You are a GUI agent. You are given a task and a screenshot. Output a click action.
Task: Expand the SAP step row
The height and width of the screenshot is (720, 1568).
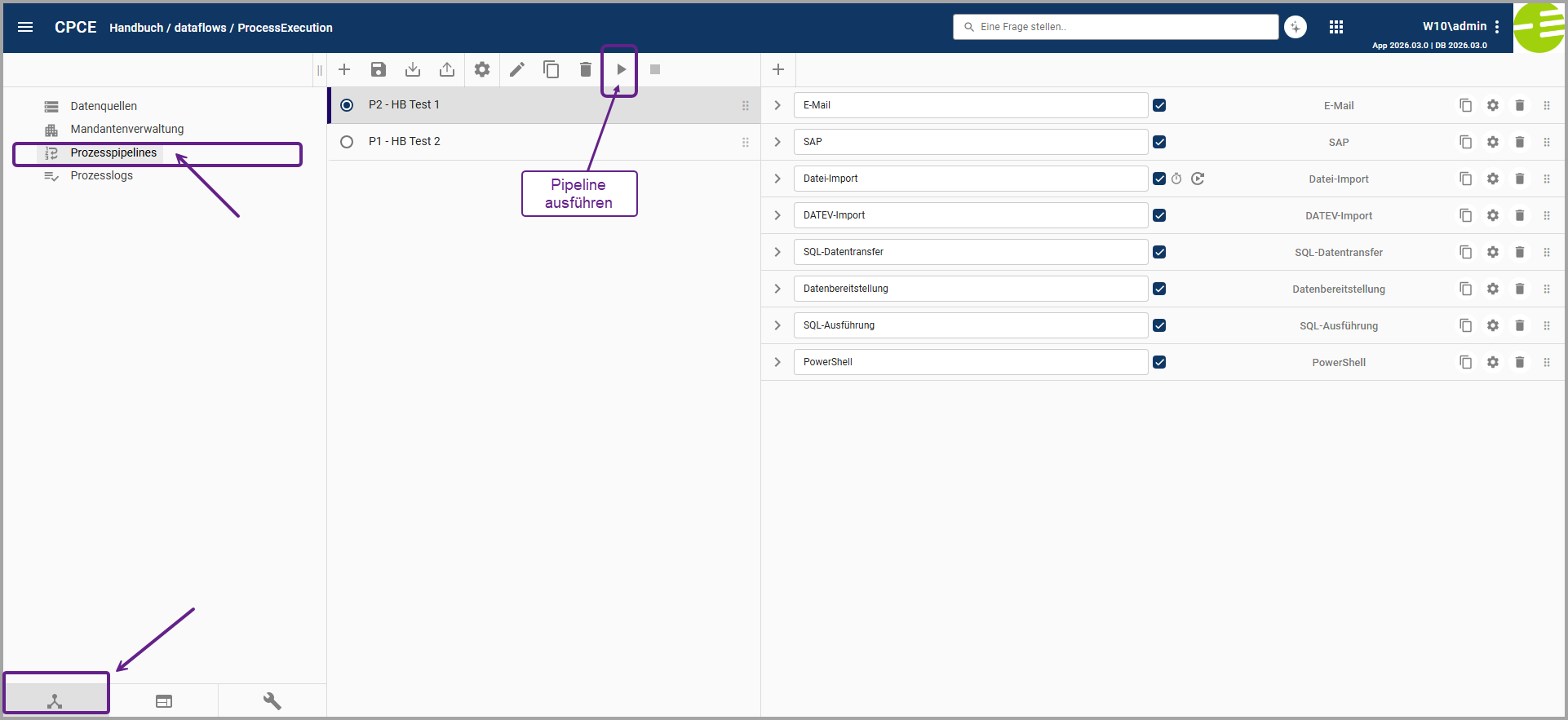[x=777, y=142]
